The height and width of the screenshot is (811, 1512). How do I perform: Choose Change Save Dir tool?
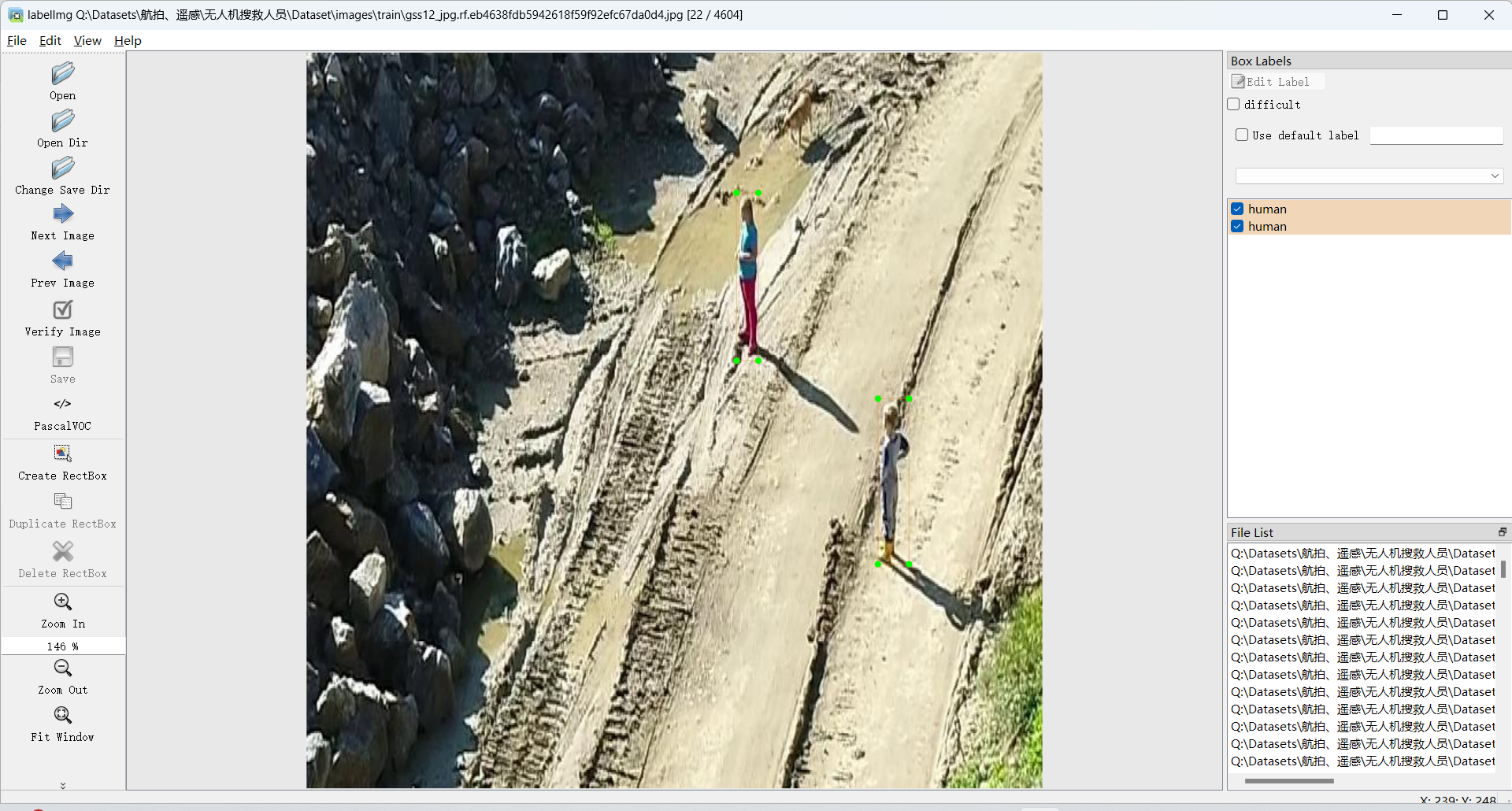[63, 168]
